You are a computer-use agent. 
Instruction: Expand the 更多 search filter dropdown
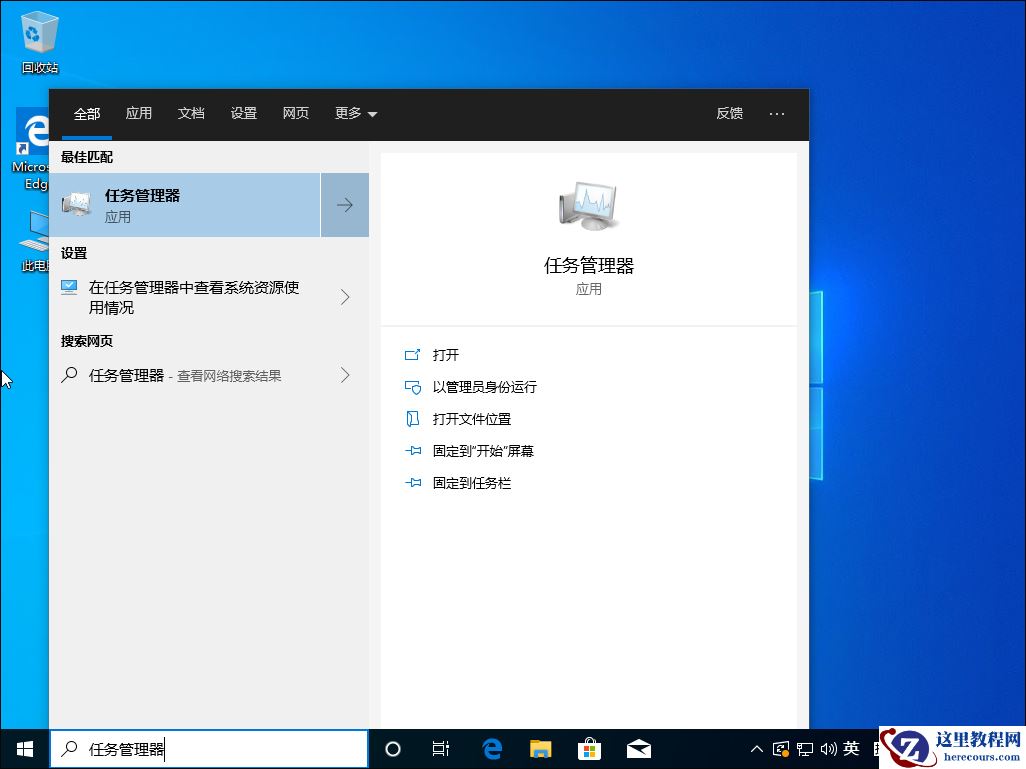(x=355, y=113)
